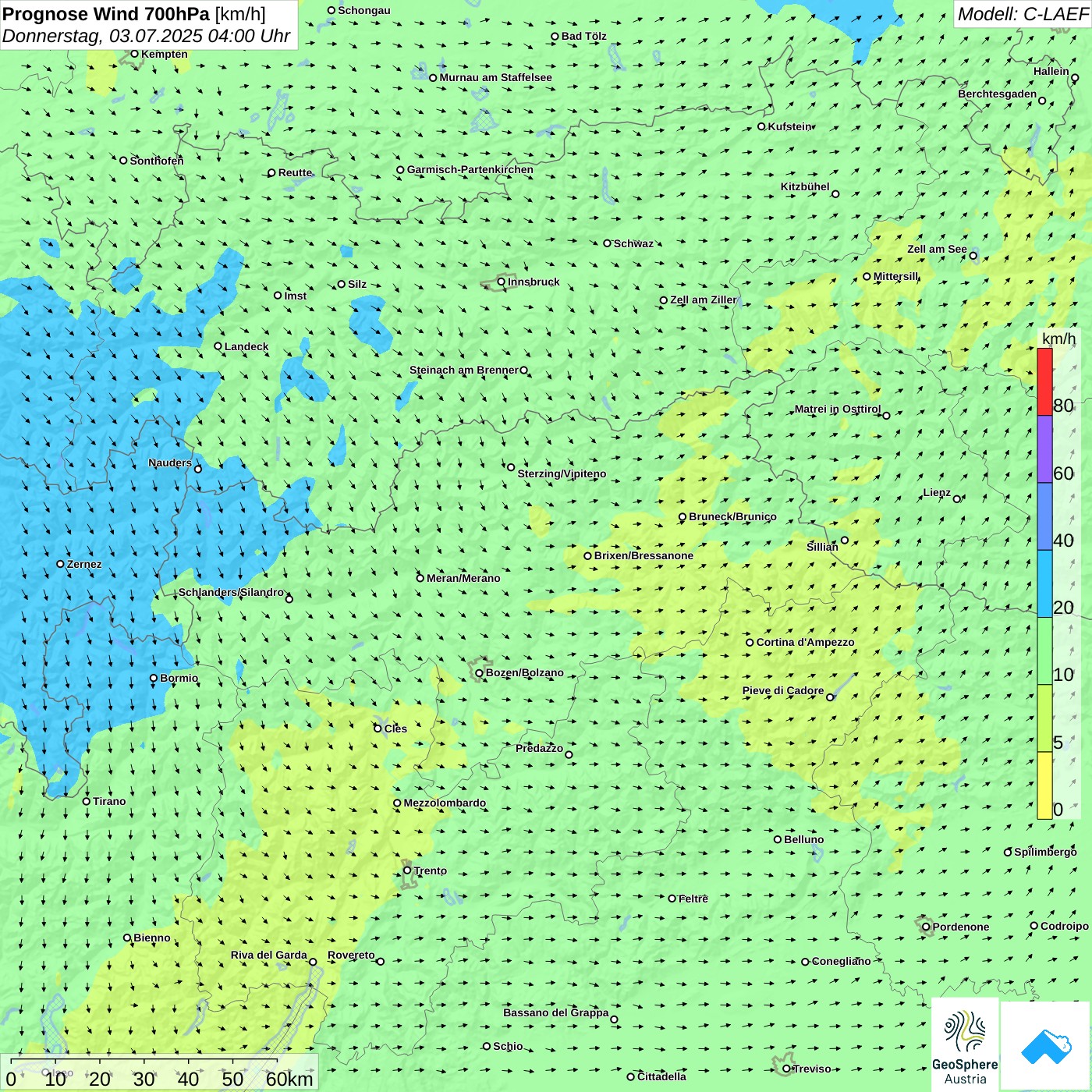Click the Bruneck/Brunico city marker

tap(682, 517)
